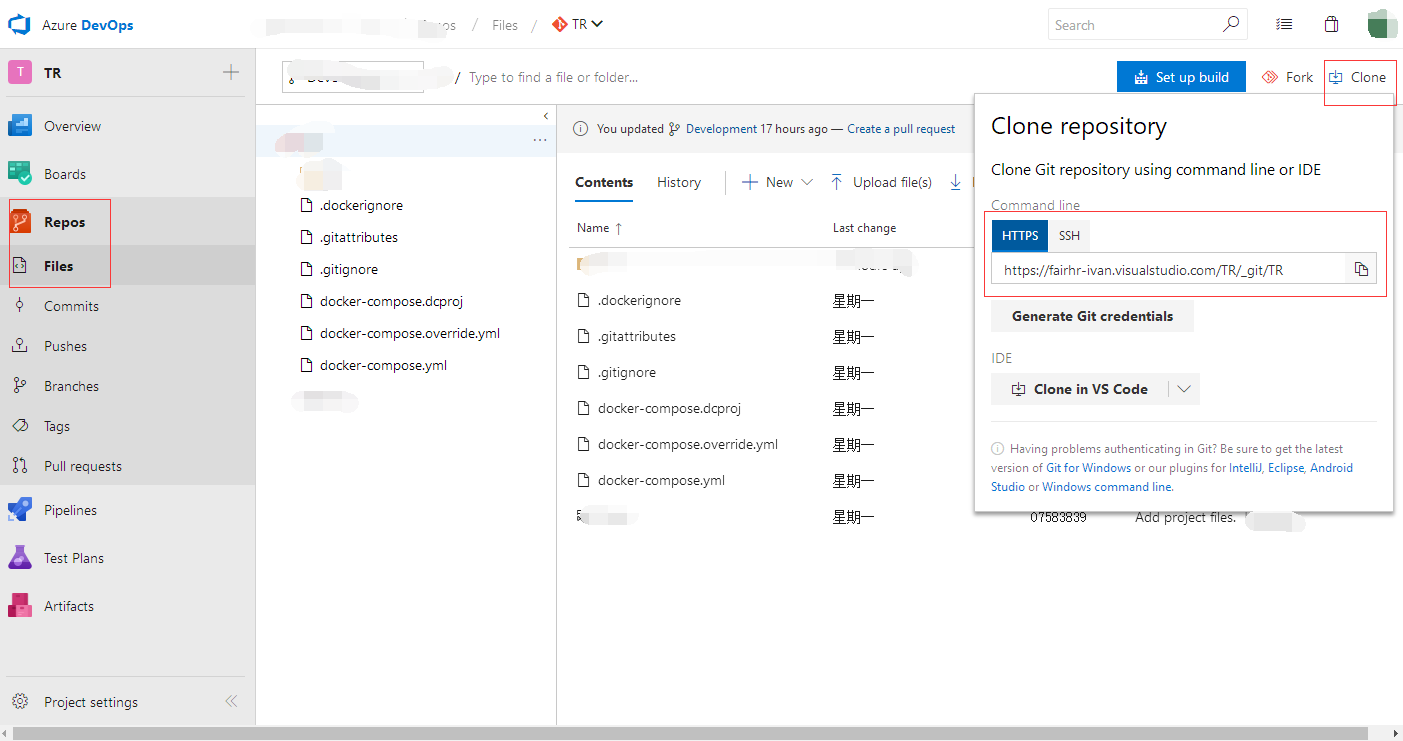The width and height of the screenshot is (1403, 741).
Task: Open the more options ellipsis in file tree
Action: tap(540, 141)
